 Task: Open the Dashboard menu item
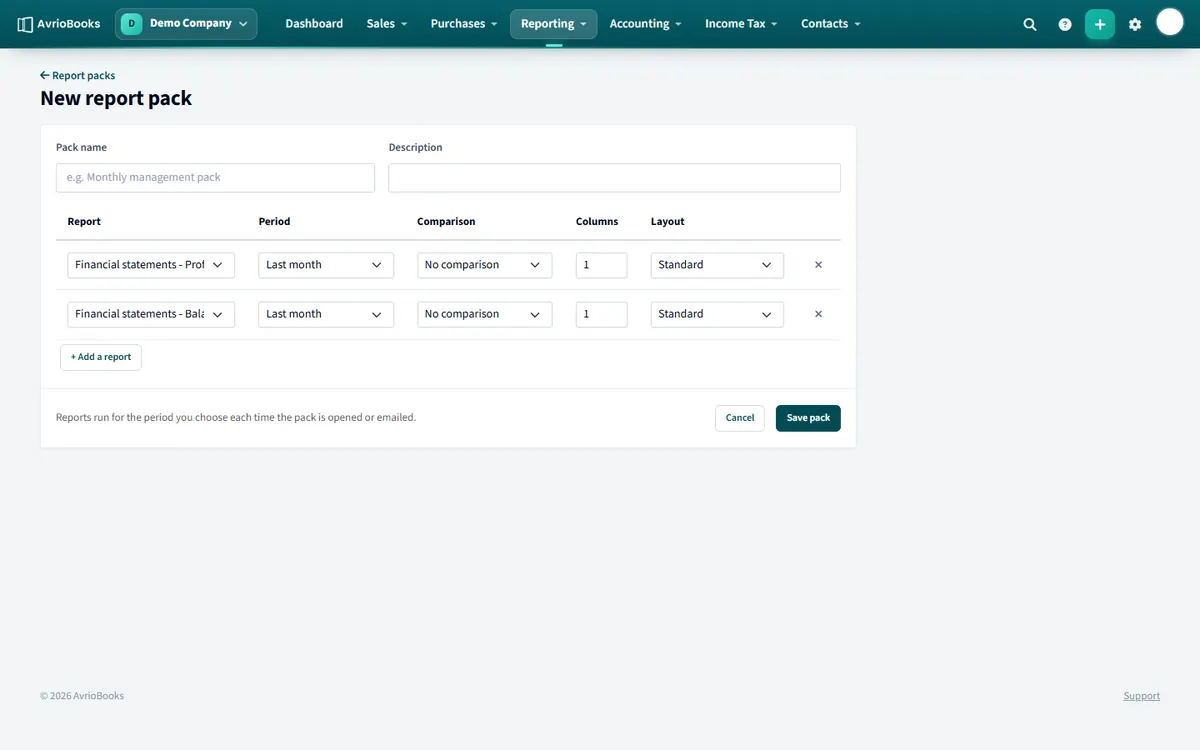(314, 24)
